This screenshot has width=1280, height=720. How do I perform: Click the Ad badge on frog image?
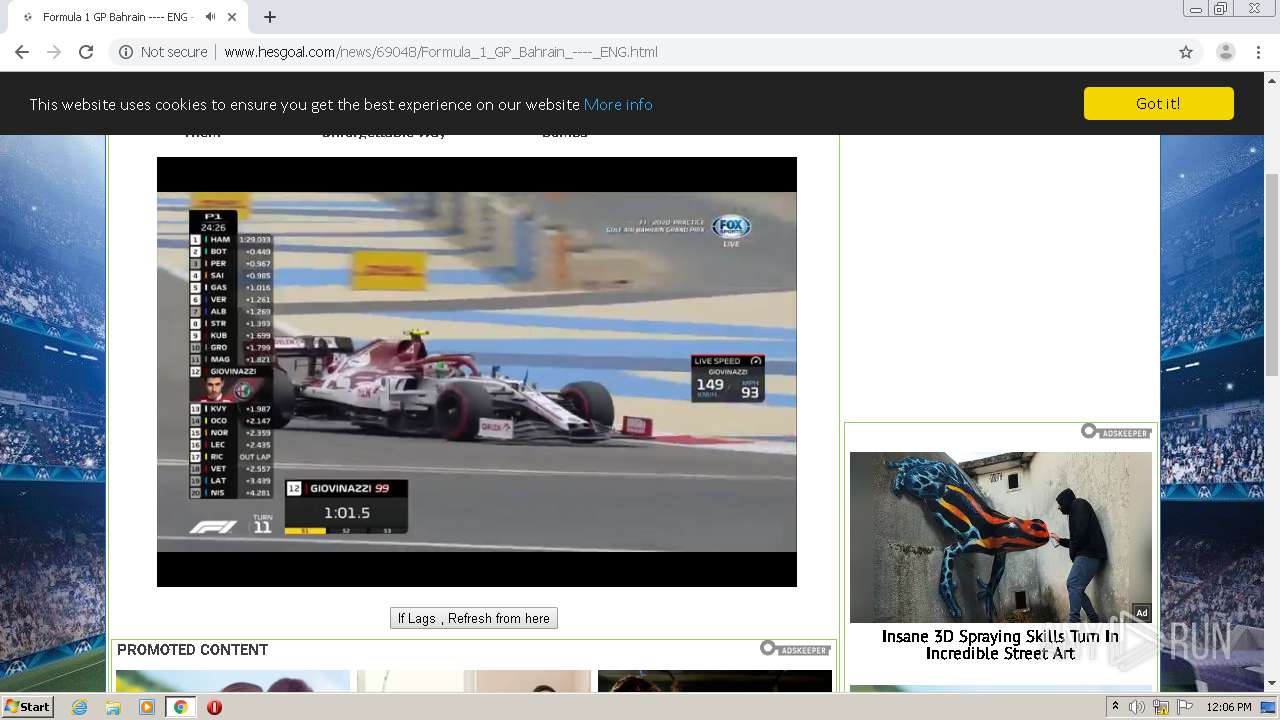(x=1141, y=613)
